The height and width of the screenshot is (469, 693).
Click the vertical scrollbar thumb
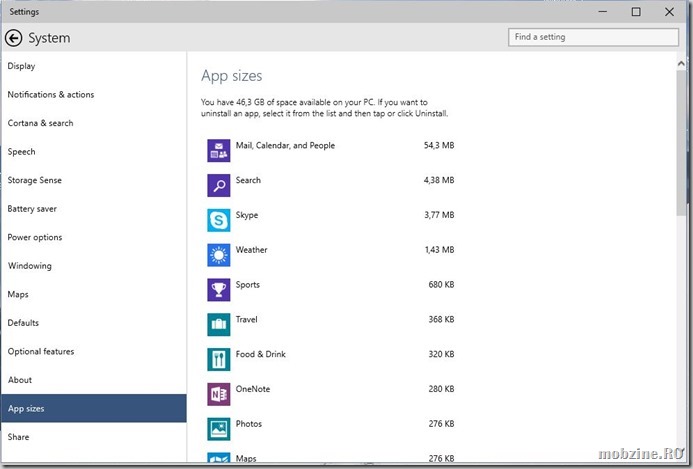tap(681, 143)
